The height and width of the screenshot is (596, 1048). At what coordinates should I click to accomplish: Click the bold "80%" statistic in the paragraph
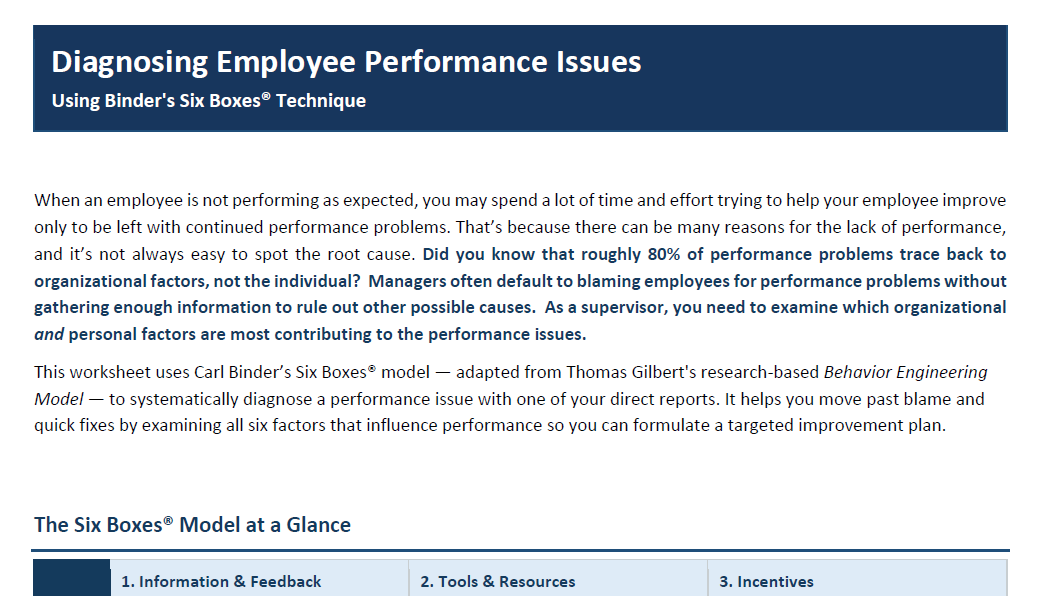click(664, 255)
